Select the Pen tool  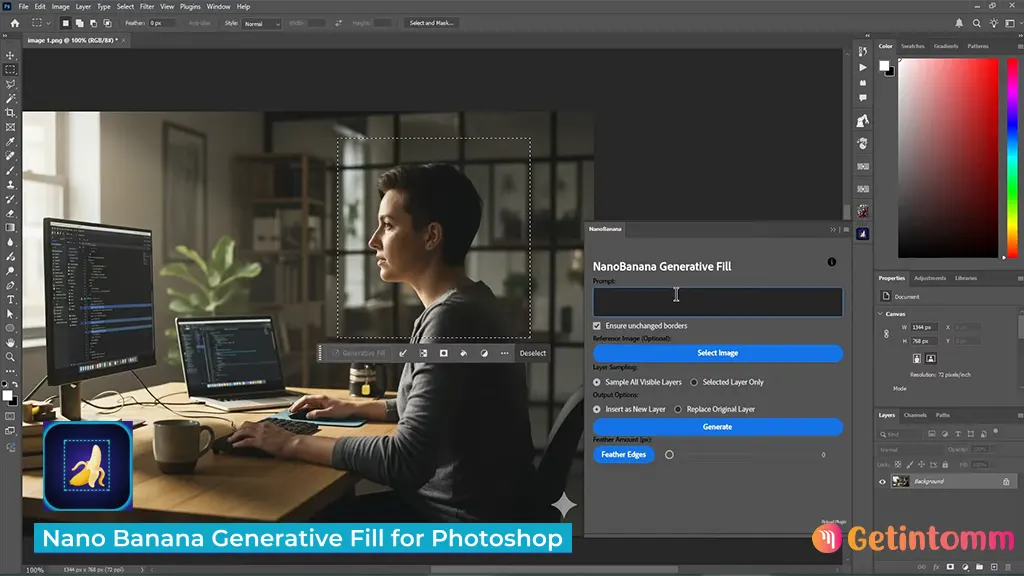(10, 285)
